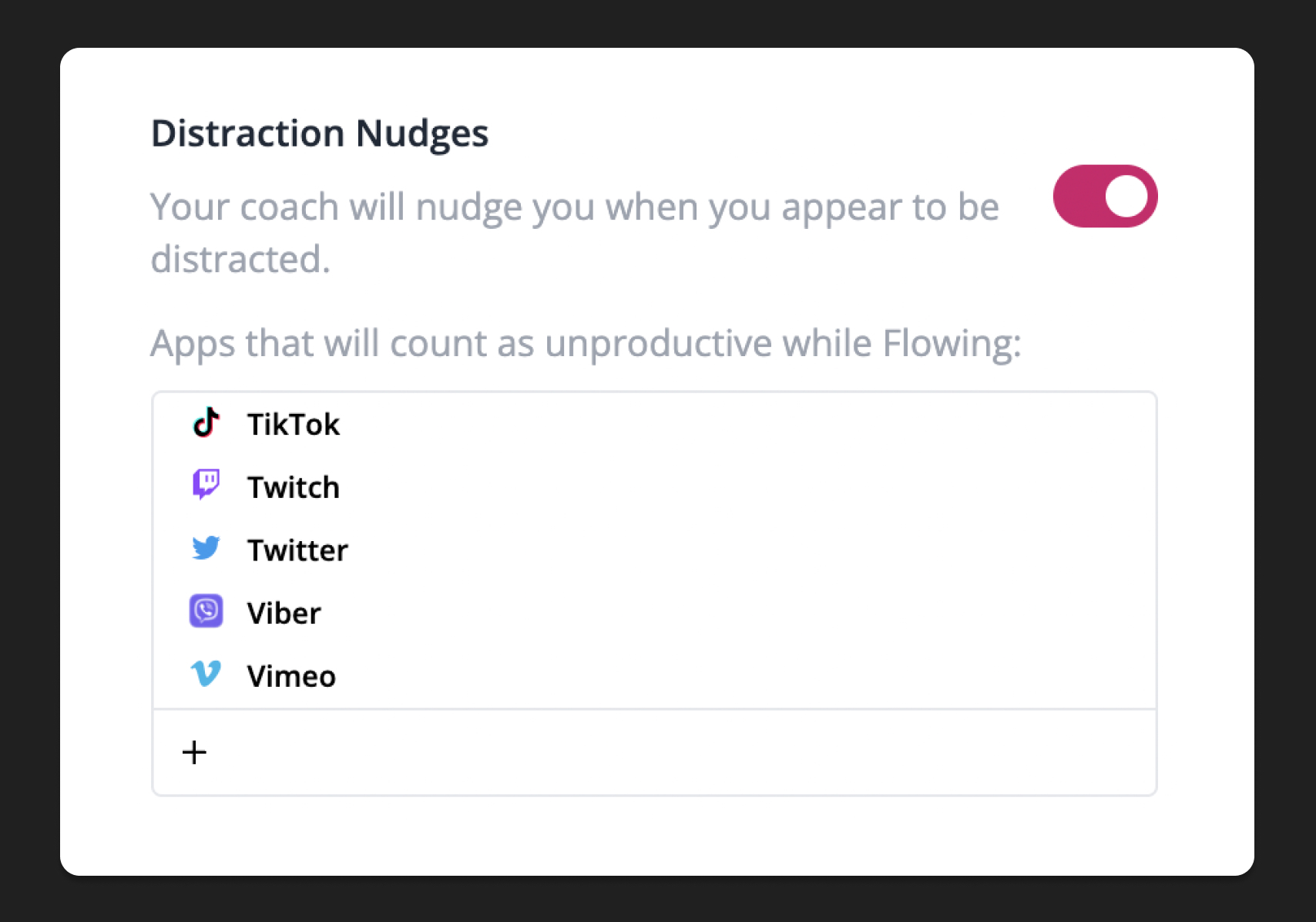Click the plus icon to add app
The height and width of the screenshot is (922, 1316).
click(194, 752)
